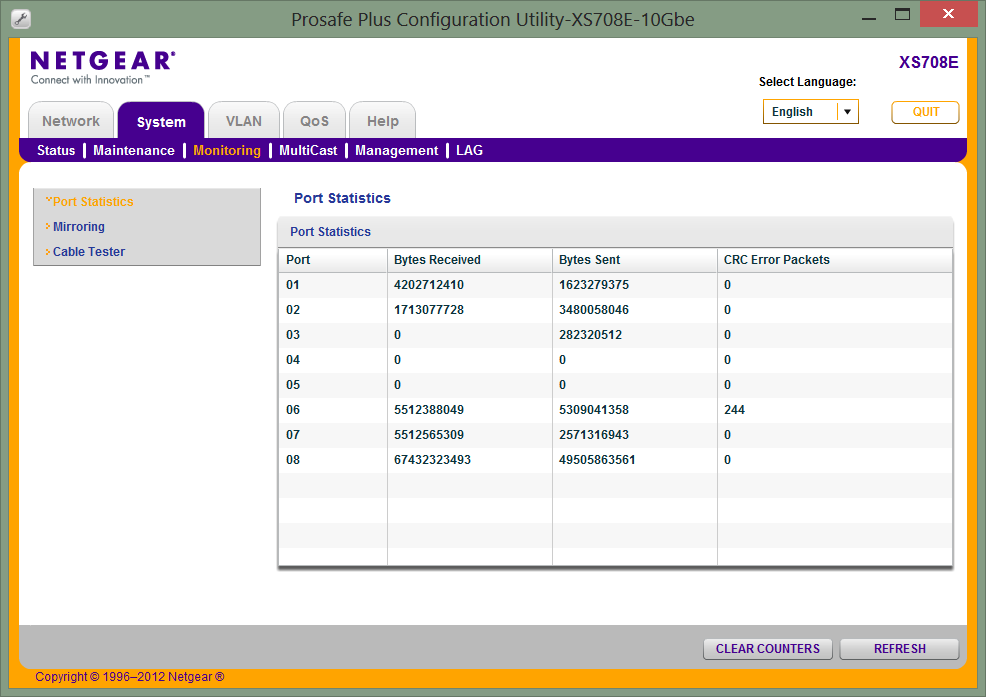Click bytes received value 1713077728
Viewport: 986px width, 697px height.
[429, 310]
